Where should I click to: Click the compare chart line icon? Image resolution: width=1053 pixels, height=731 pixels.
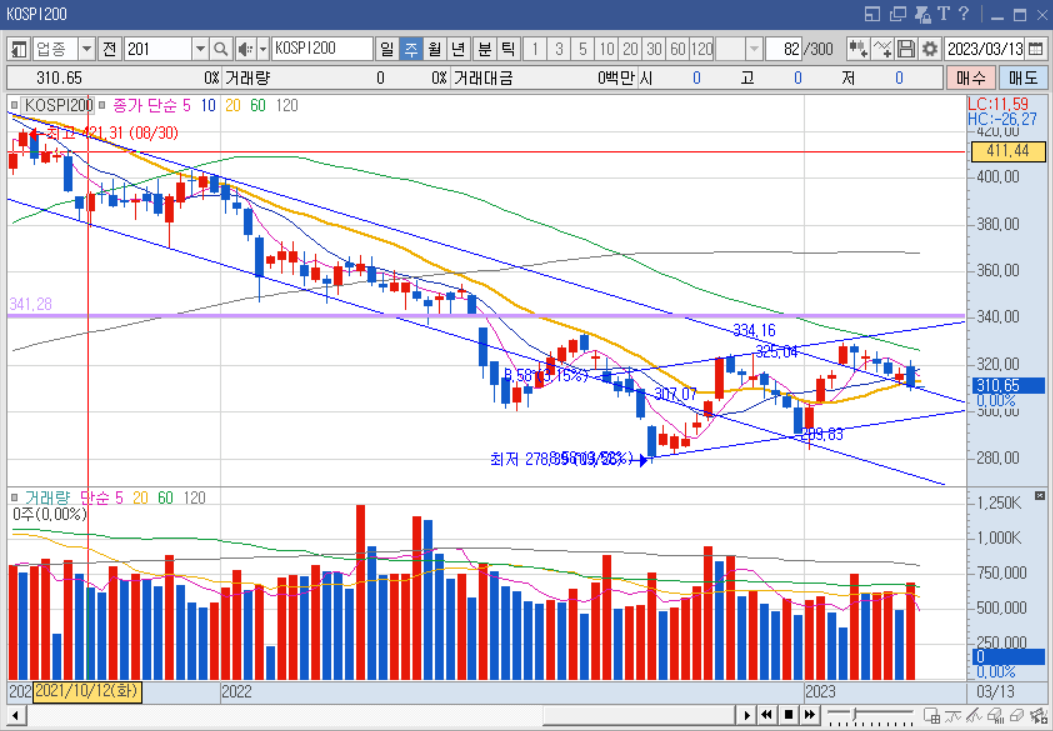(882, 49)
